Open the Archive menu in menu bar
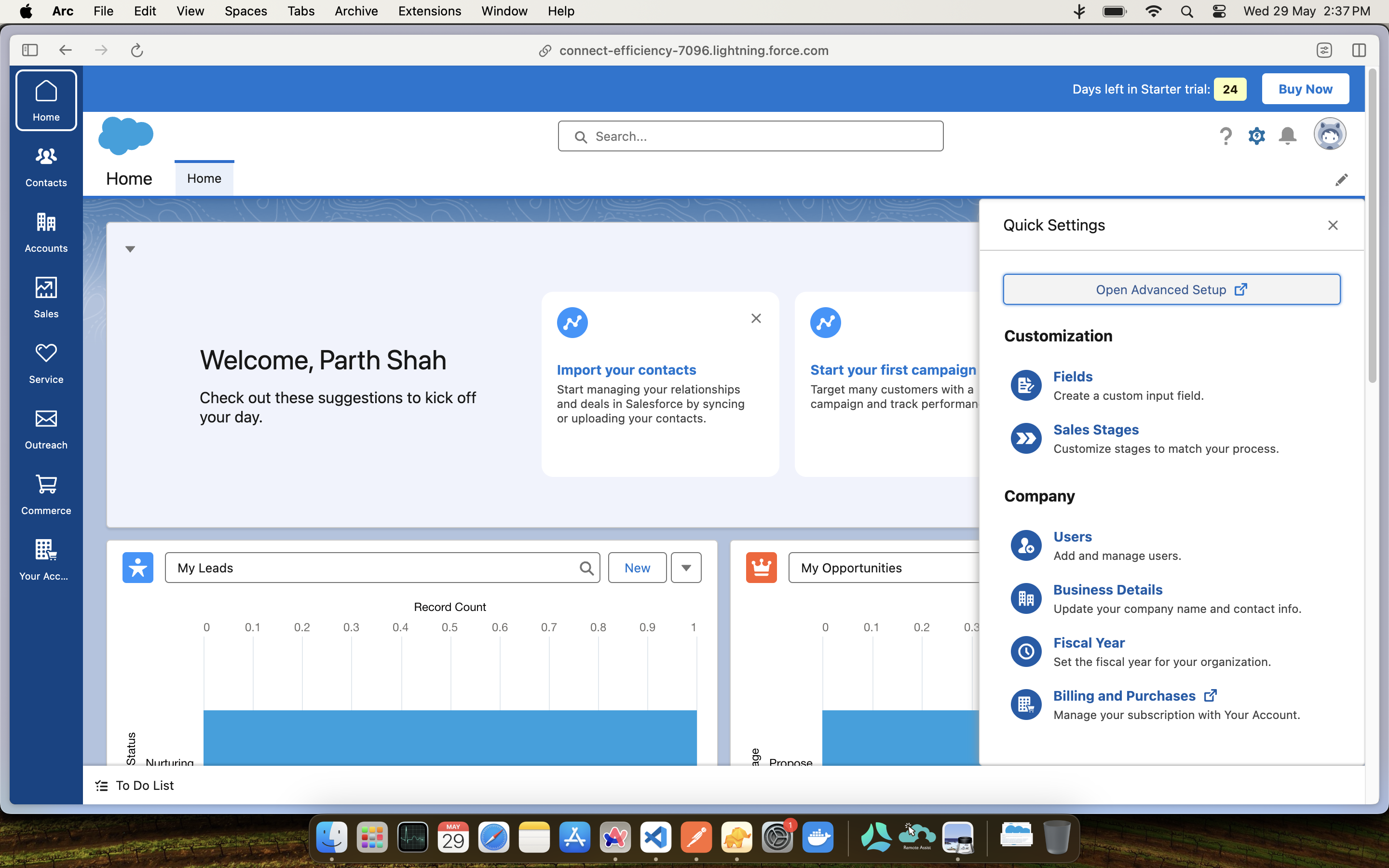 coord(356,11)
